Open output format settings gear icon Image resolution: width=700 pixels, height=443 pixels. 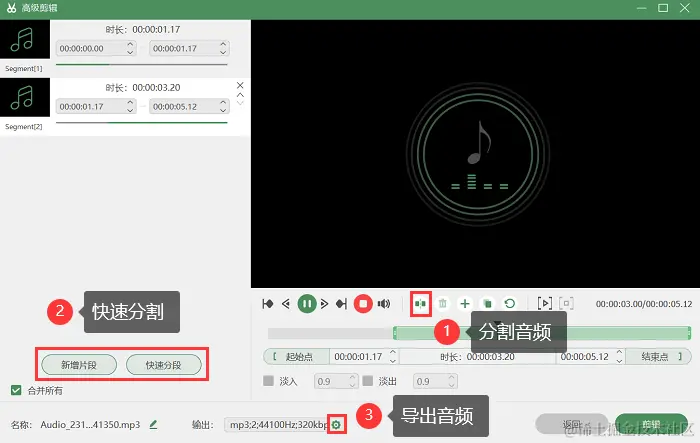(337, 424)
